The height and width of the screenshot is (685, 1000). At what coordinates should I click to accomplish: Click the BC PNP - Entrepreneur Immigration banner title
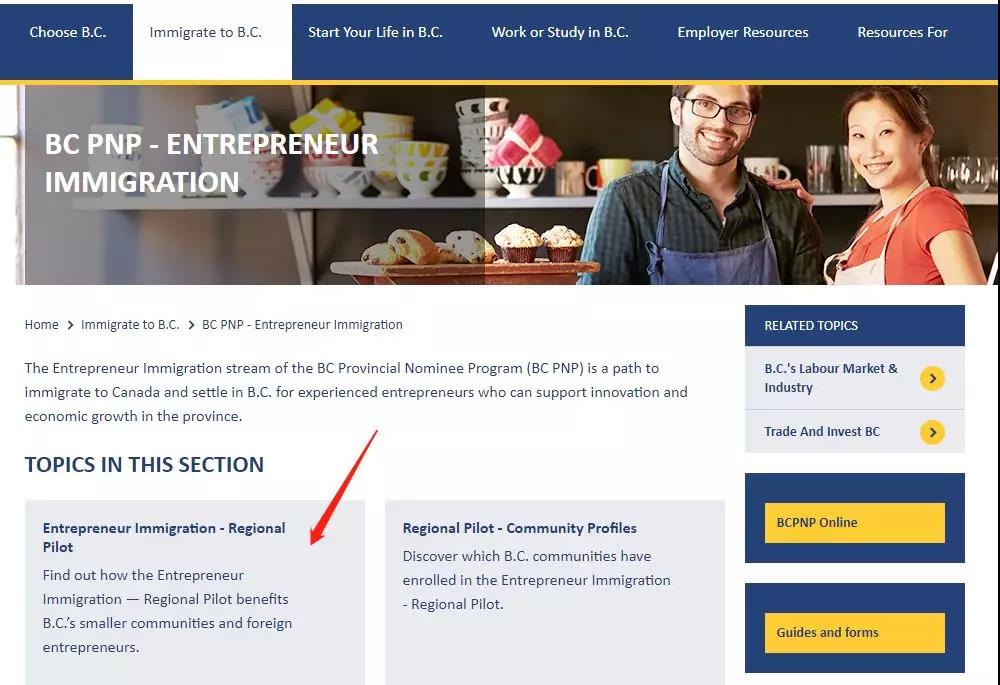pos(212,162)
